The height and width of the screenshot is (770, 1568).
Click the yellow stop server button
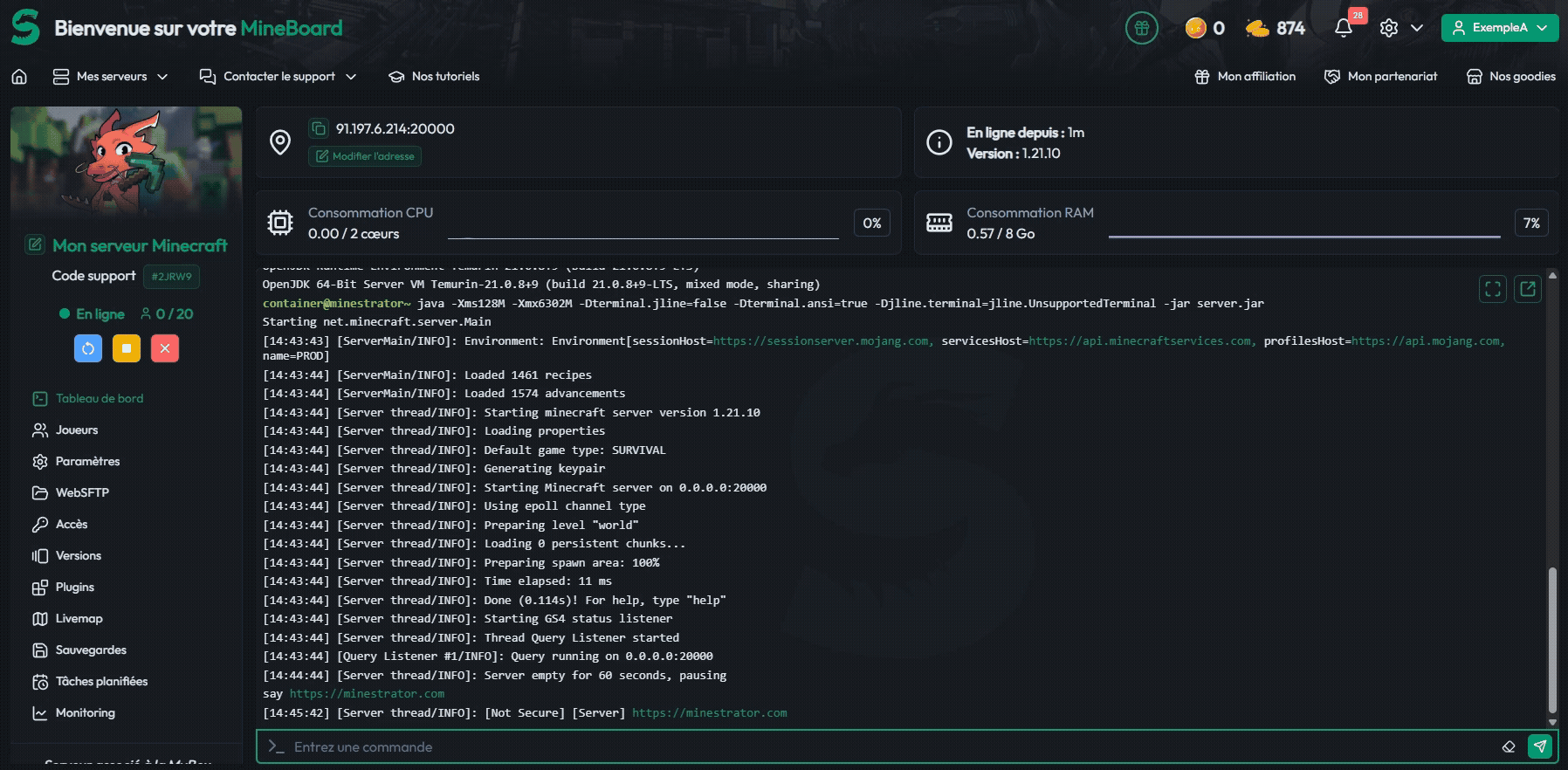[x=127, y=348]
